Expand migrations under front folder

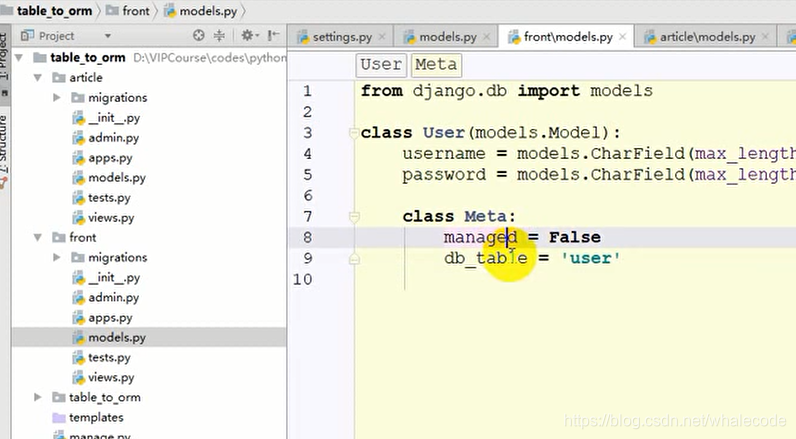[56, 257]
